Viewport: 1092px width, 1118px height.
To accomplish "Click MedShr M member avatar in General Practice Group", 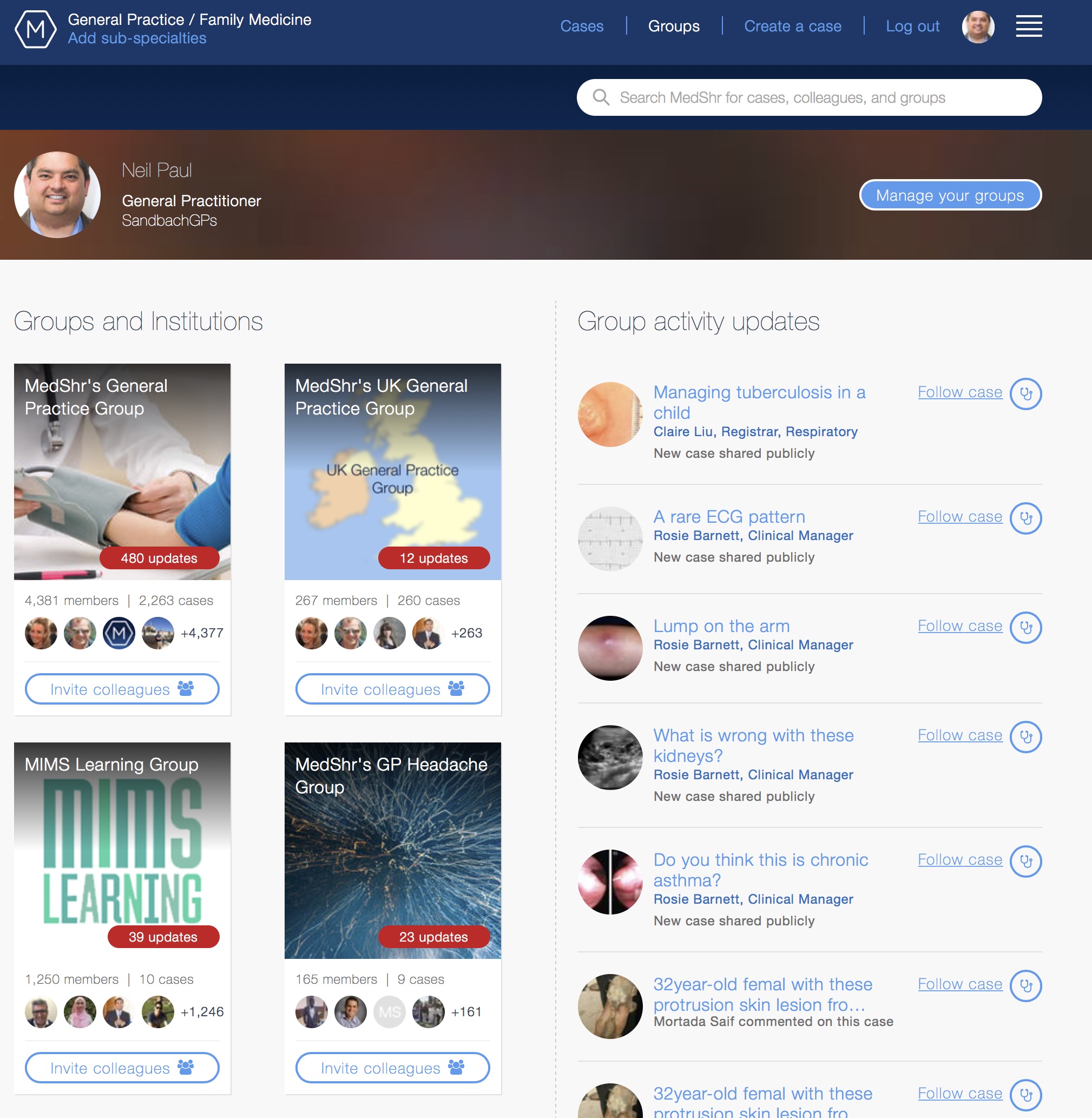I will (x=119, y=633).
